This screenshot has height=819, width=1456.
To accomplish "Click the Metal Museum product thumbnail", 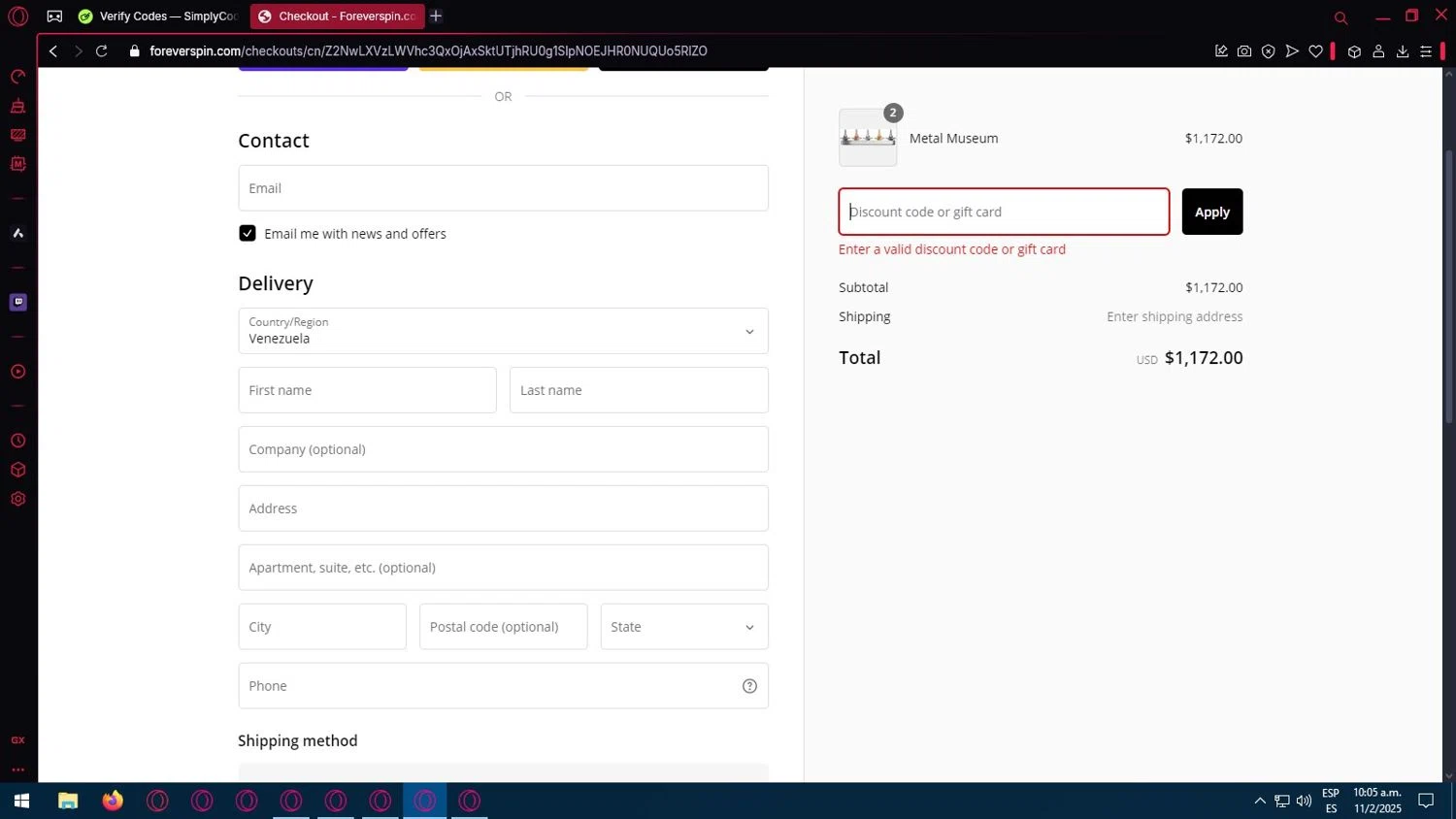I will [x=868, y=138].
